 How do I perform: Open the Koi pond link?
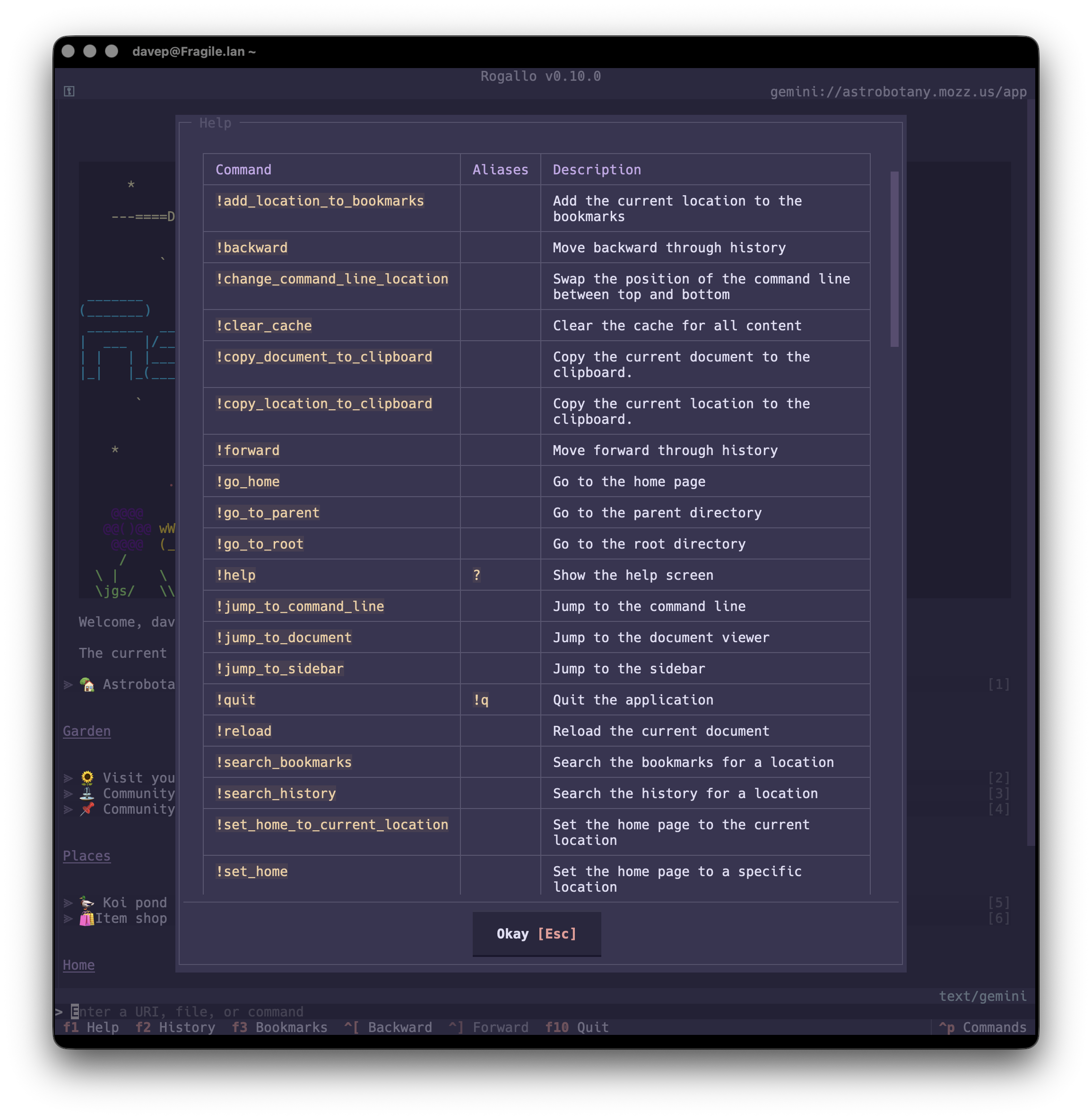(x=135, y=902)
